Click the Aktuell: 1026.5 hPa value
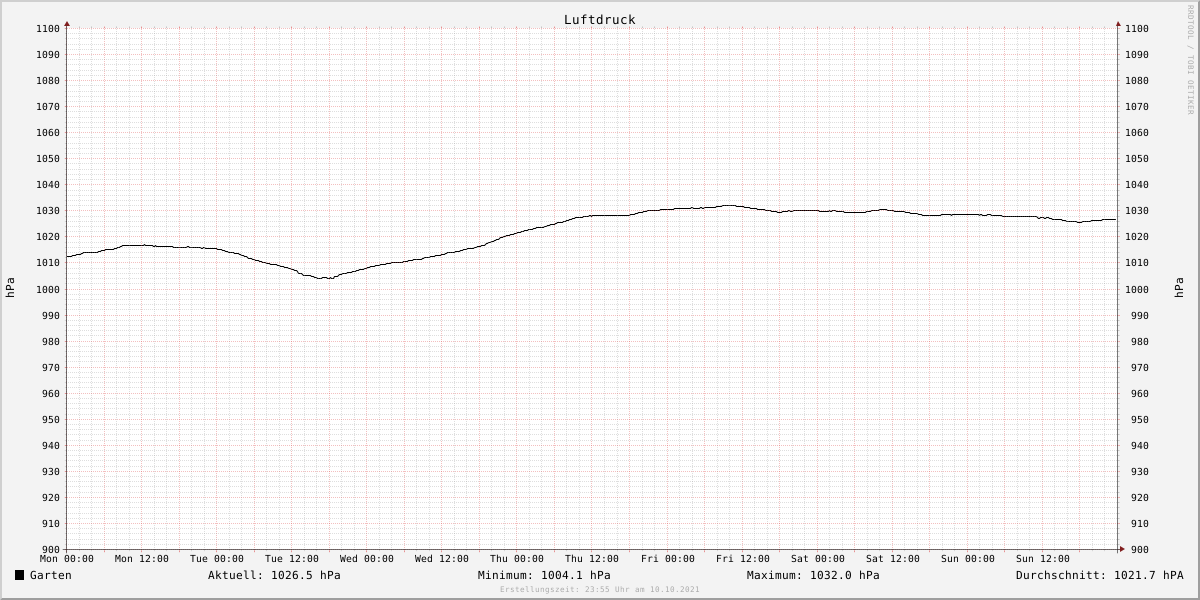This screenshot has width=1200, height=600. (274, 575)
